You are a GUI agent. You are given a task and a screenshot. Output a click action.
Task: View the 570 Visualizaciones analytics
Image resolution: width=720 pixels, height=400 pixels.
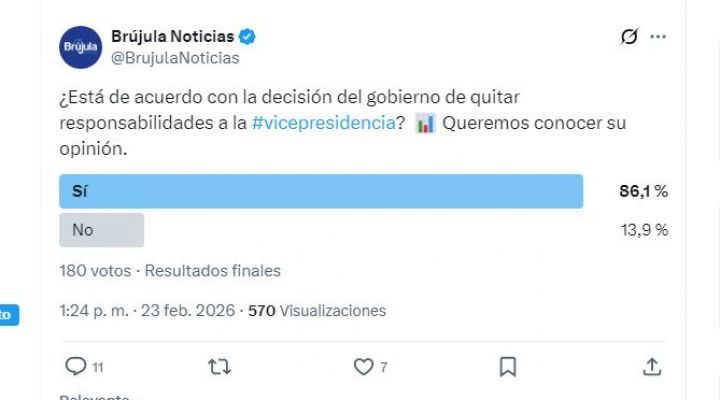pos(317,311)
